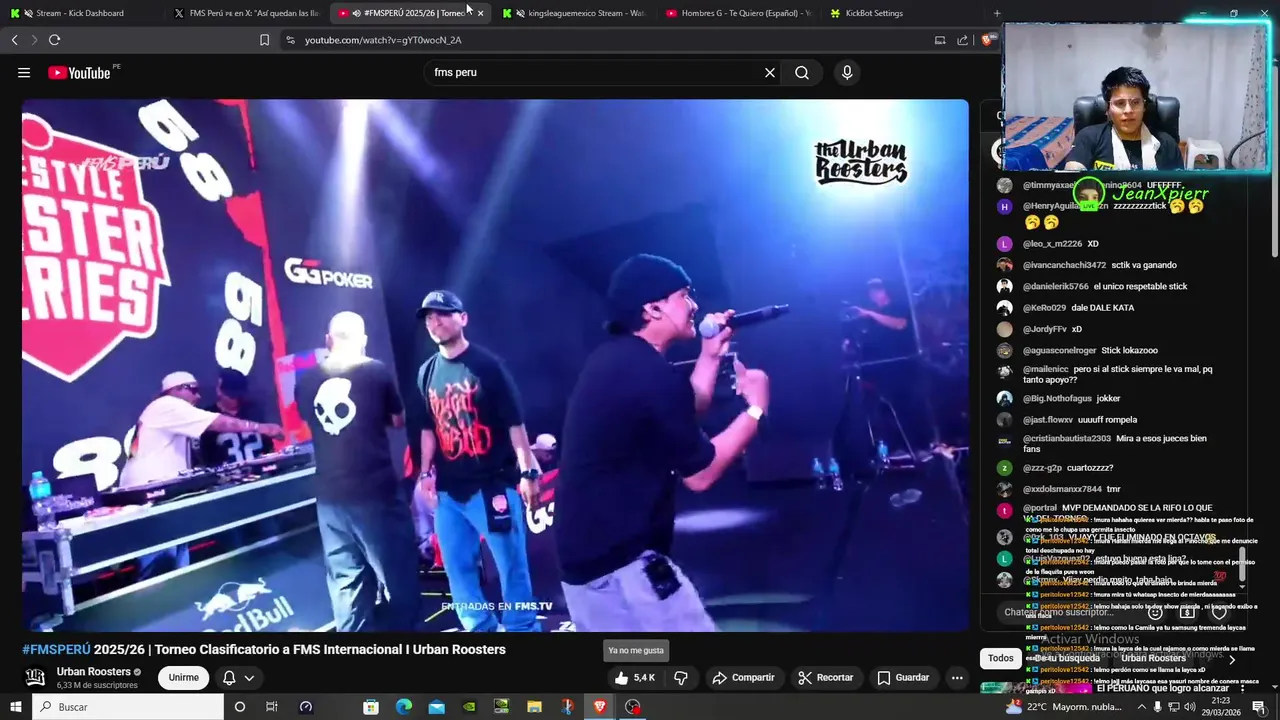Show hidden system tray icons chevron

pos(1141,707)
